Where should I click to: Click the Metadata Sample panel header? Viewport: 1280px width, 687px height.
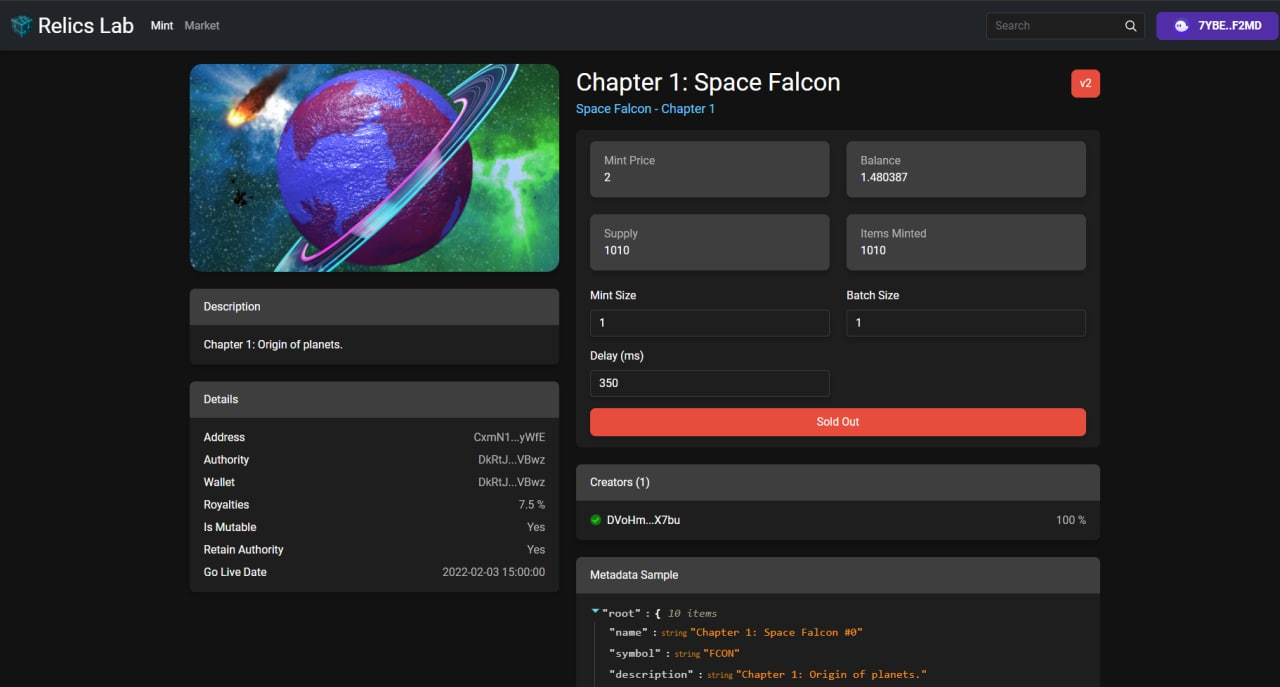pyautogui.click(x=838, y=575)
